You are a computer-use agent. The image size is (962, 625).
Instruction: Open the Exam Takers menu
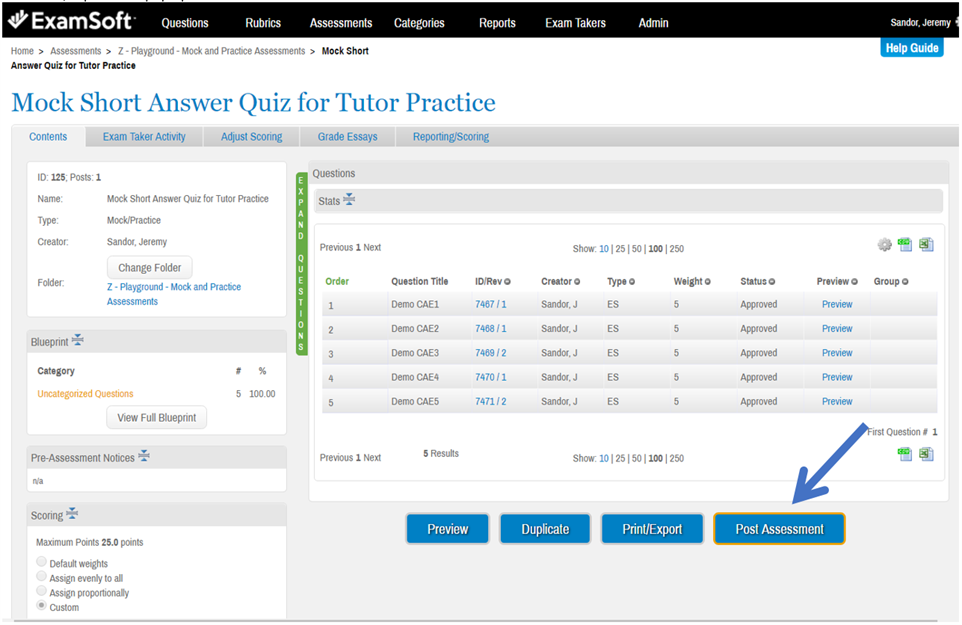(575, 23)
